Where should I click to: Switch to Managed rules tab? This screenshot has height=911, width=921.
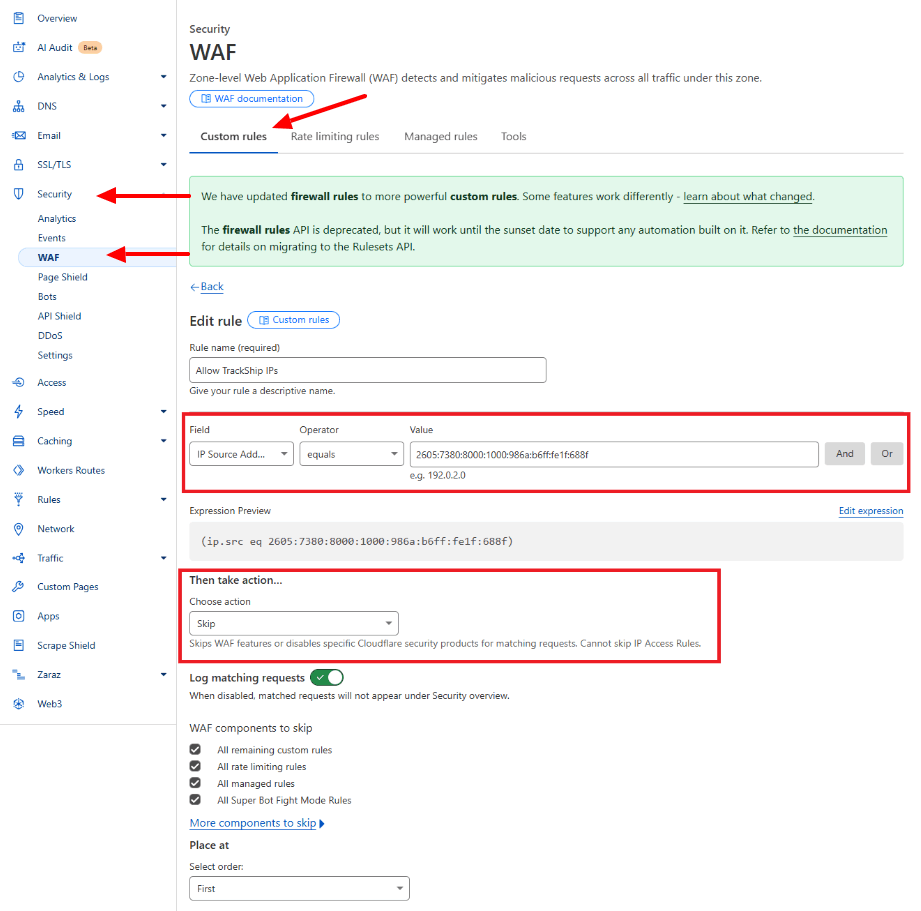[441, 136]
